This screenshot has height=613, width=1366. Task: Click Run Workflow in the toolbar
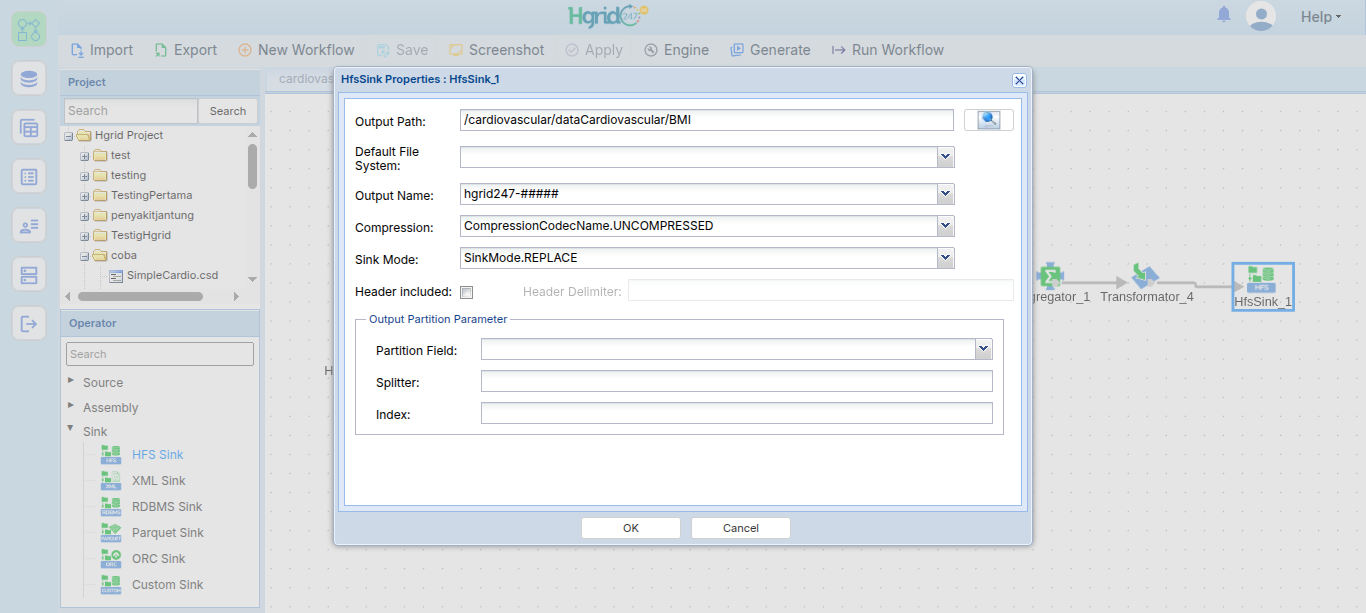[887, 50]
